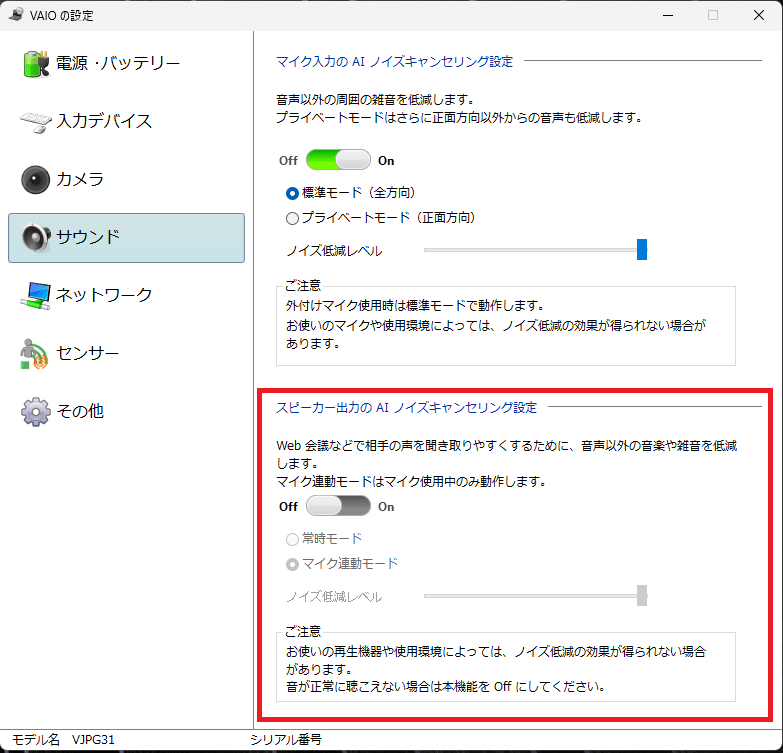Click the VAIO の設定 window title
This screenshot has width=783, height=753.
click(x=61, y=15)
